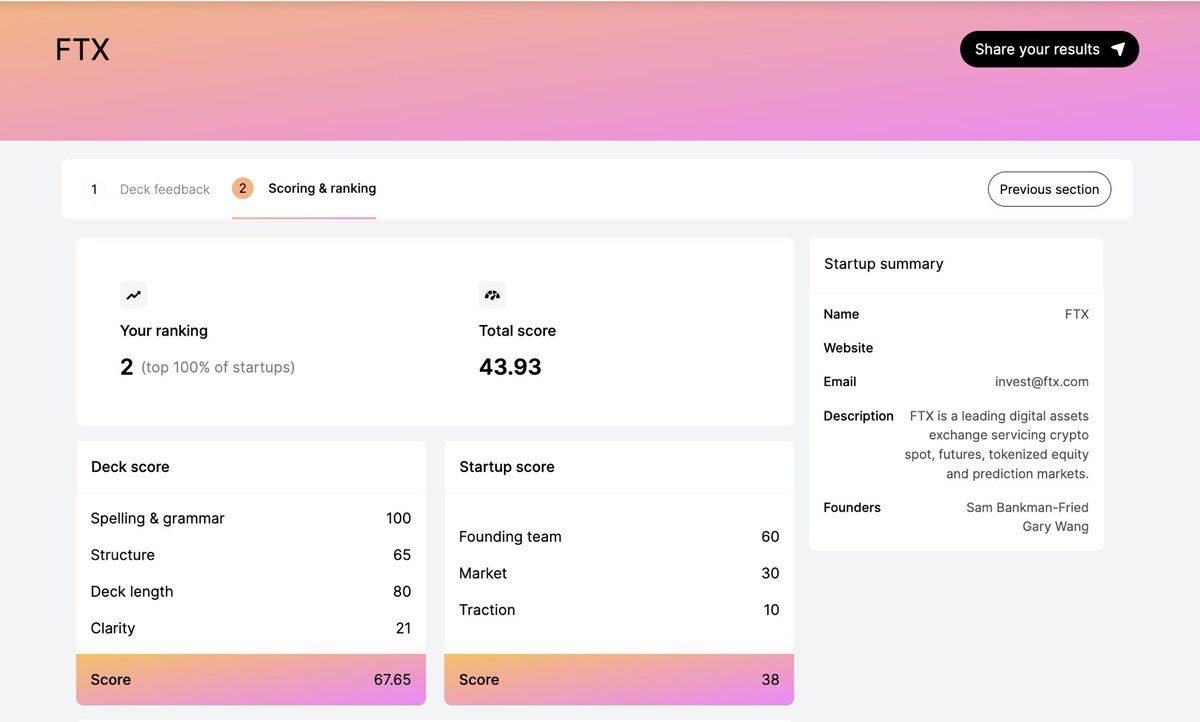1200x722 pixels.
Task: Click the Founders field label
Action: coord(852,508)
